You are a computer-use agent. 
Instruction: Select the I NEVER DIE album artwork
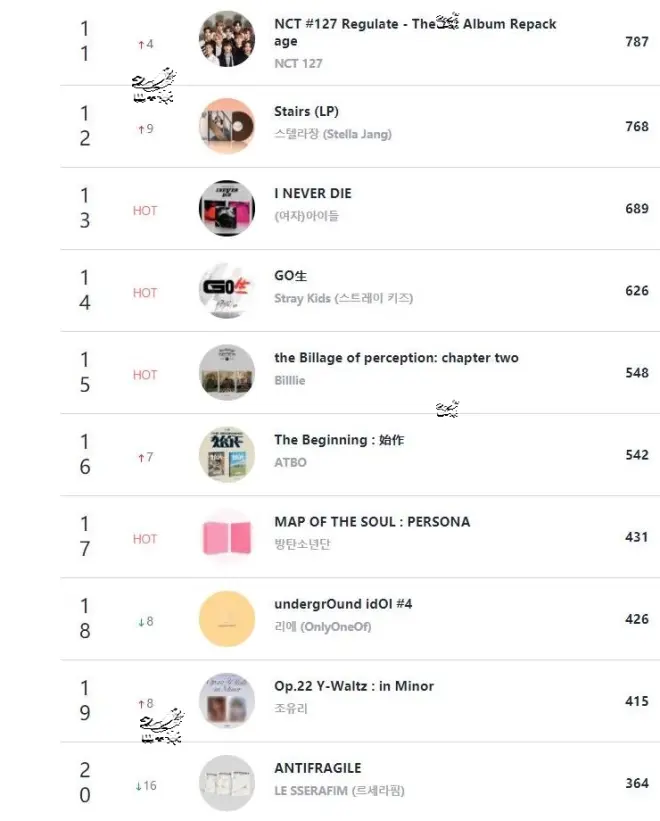coord(227,208)
